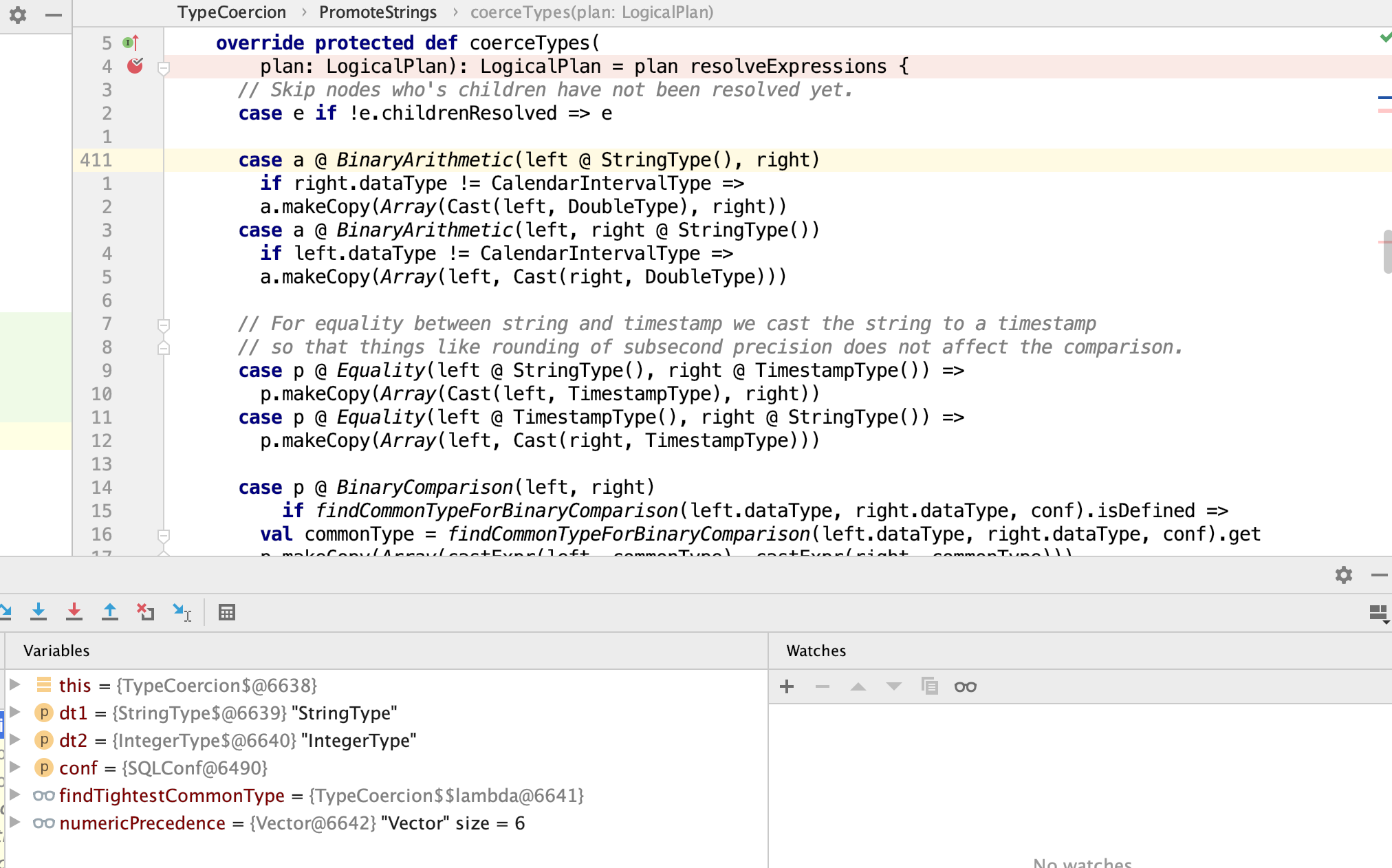
Task: Click the fold end marker at the 'so that things' comment
Action: [164, 348]
